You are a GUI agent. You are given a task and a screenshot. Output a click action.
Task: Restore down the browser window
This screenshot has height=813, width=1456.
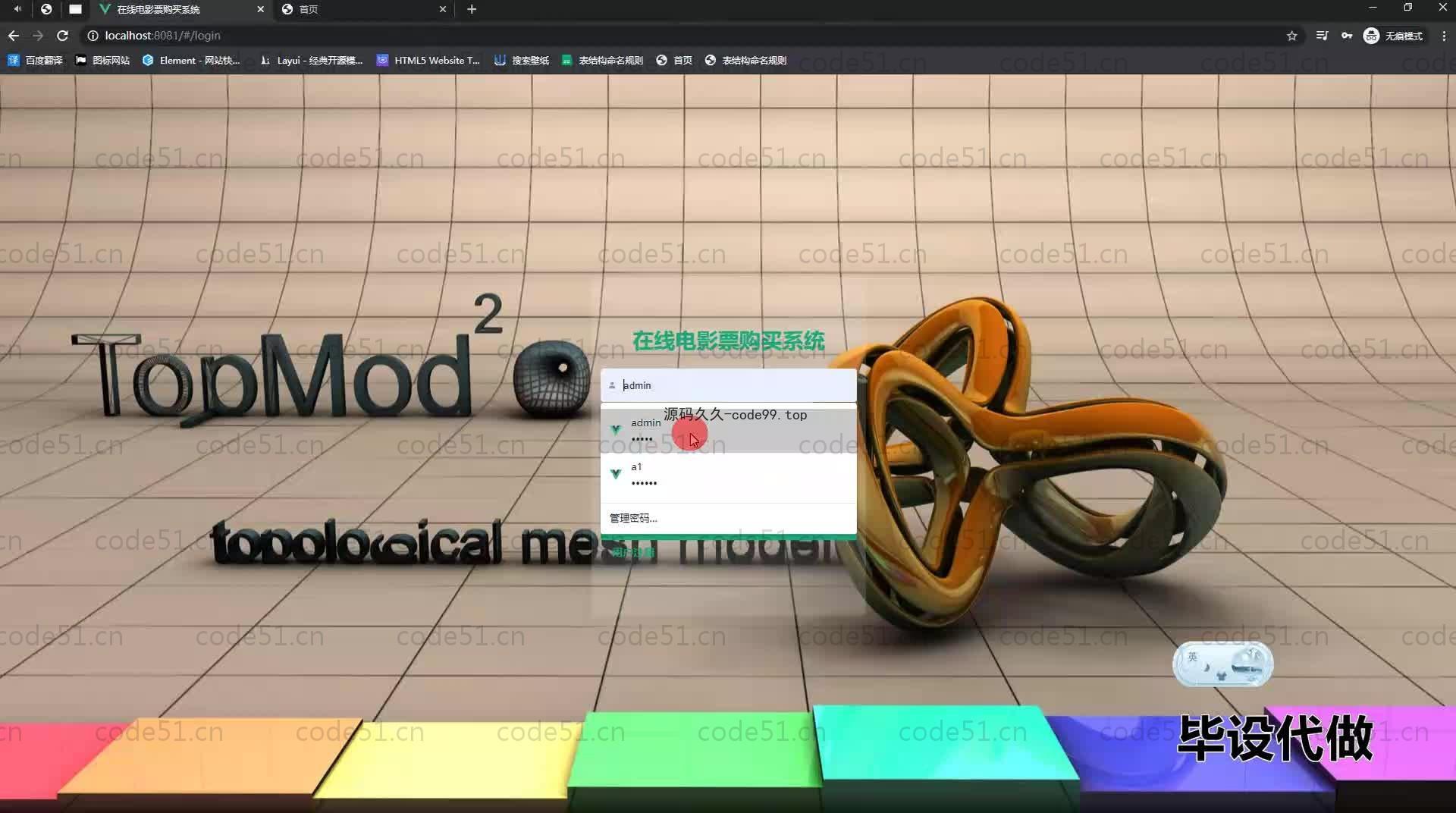(1407, 8)
